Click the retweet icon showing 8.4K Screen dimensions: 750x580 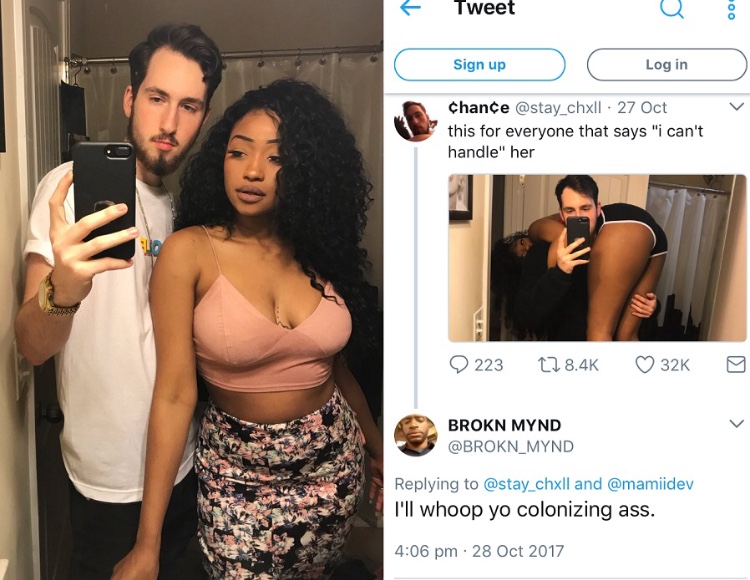click(547, 365)
